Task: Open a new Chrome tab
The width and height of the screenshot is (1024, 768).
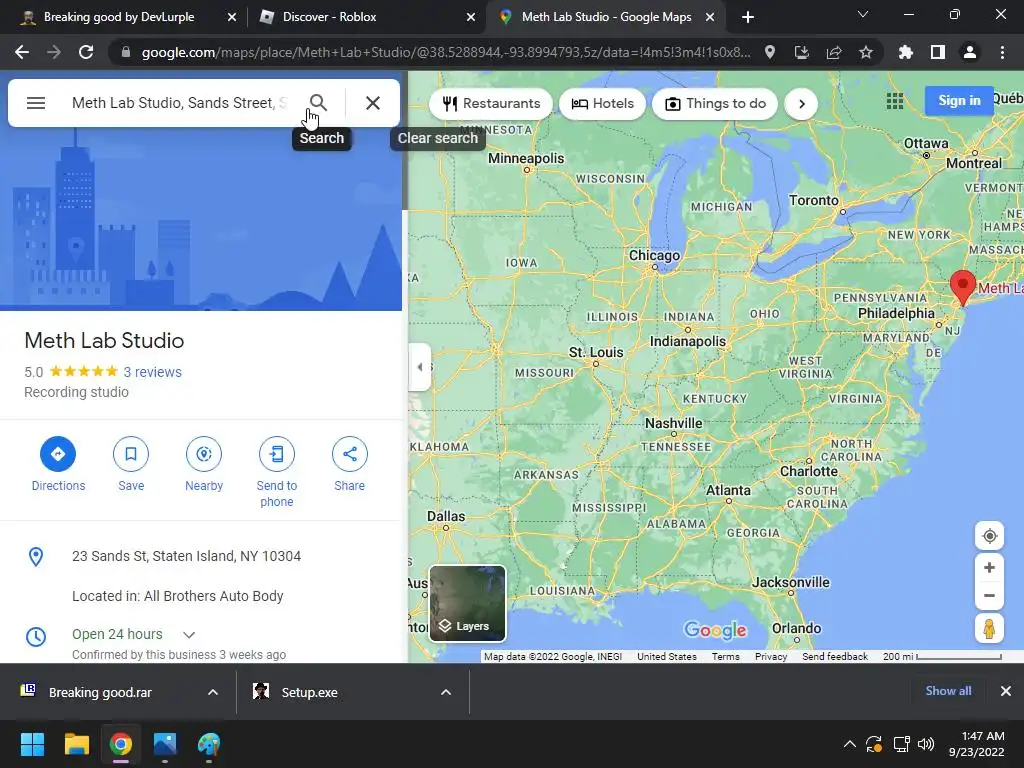Action: click(748, 17)
